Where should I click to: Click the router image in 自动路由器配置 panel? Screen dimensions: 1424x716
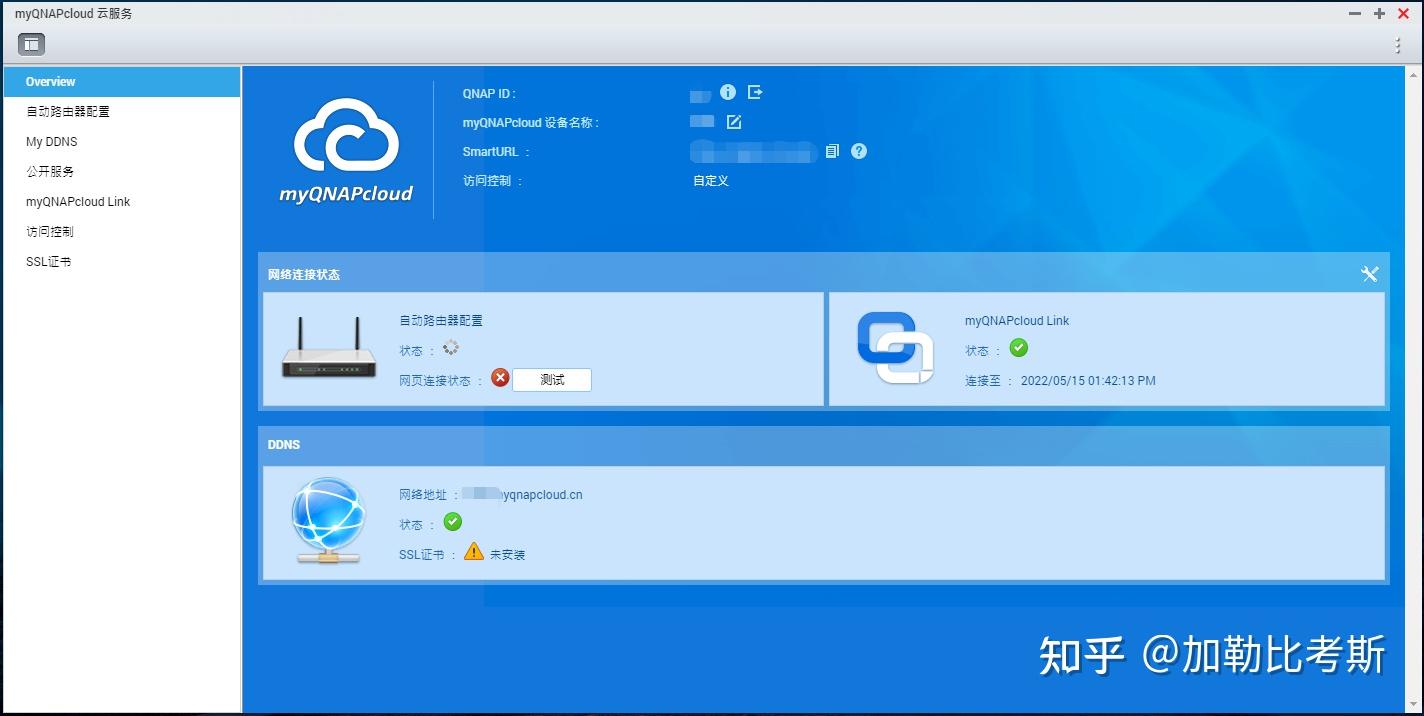coord(328,349)
